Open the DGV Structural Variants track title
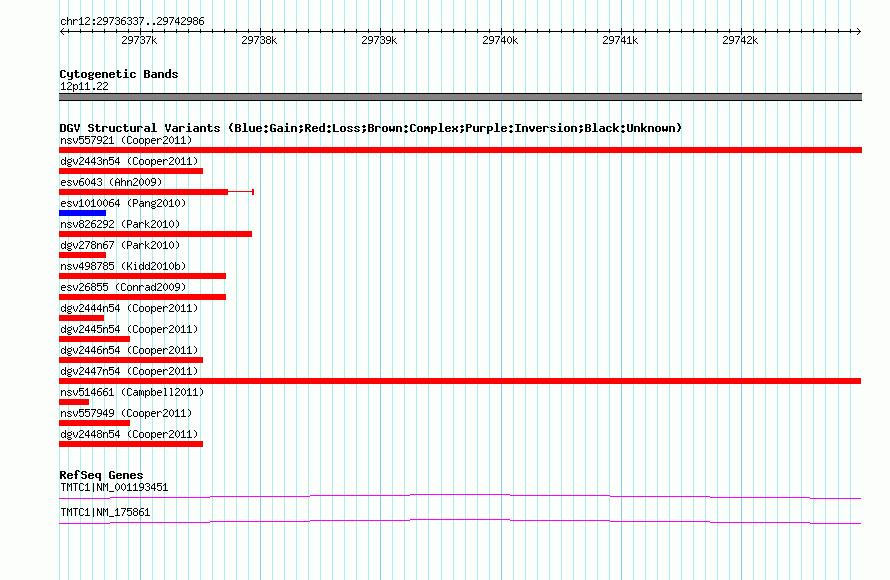This screenshot has height=580, width=890. pyautogui.click(x=371, y=128)
